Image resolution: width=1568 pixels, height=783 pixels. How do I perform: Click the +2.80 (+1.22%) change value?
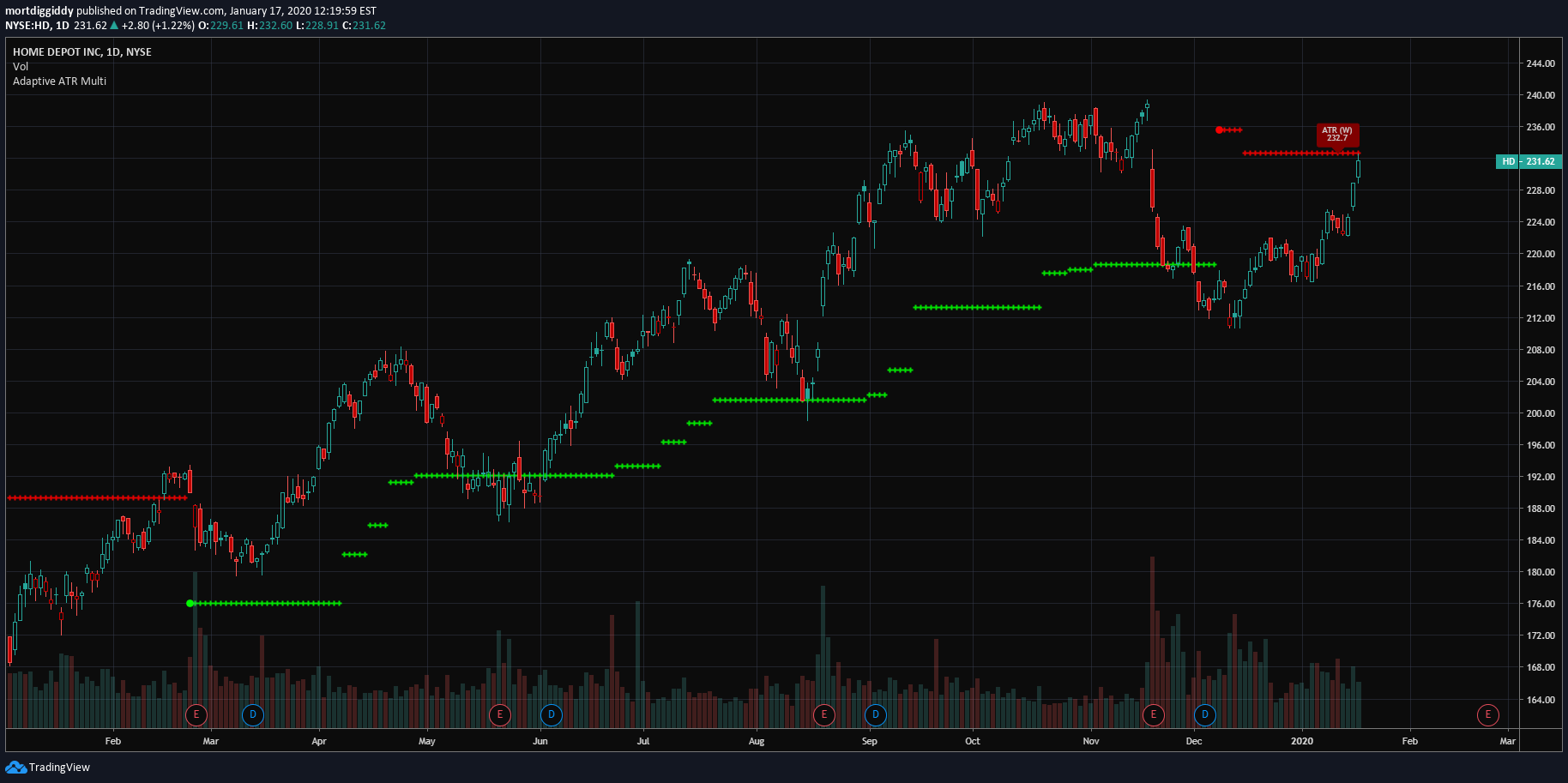[158, 26]
